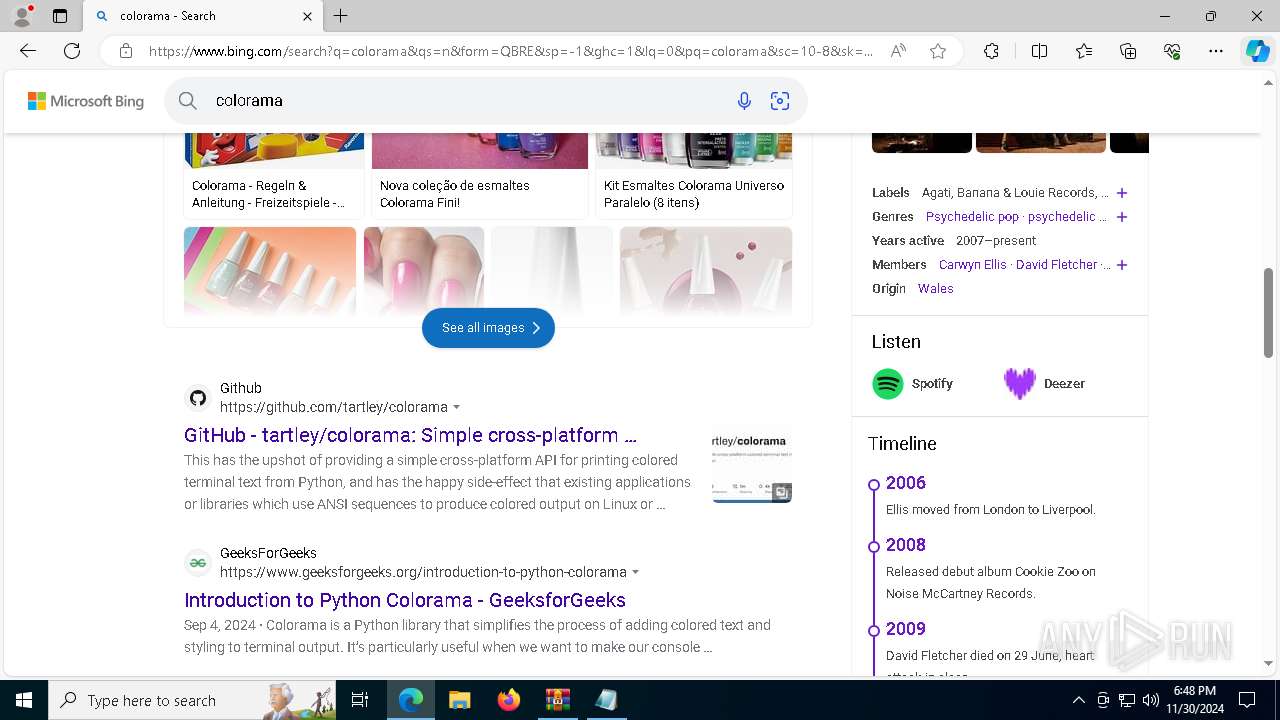Open Settings and more menu
Image resolution: width=1280 pixels, height=720 pixels.
[x=1216, y=51]
